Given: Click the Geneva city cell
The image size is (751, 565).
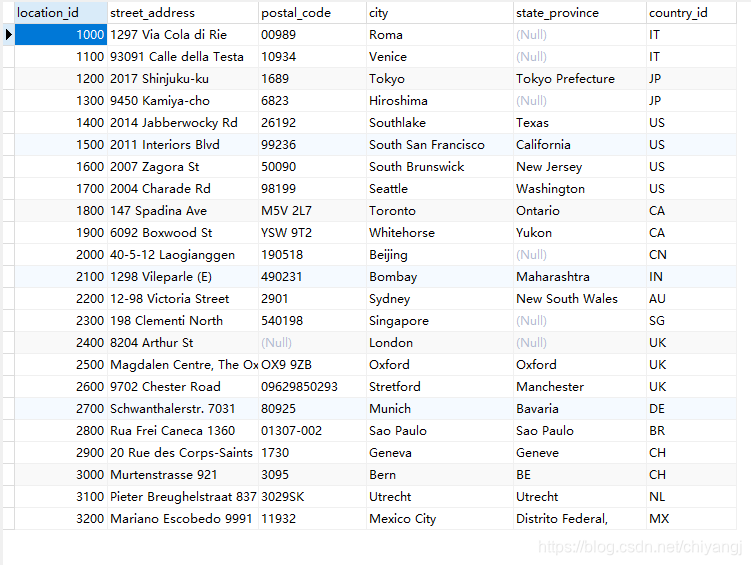Looking at the screenshot, I should click(440, 453).
